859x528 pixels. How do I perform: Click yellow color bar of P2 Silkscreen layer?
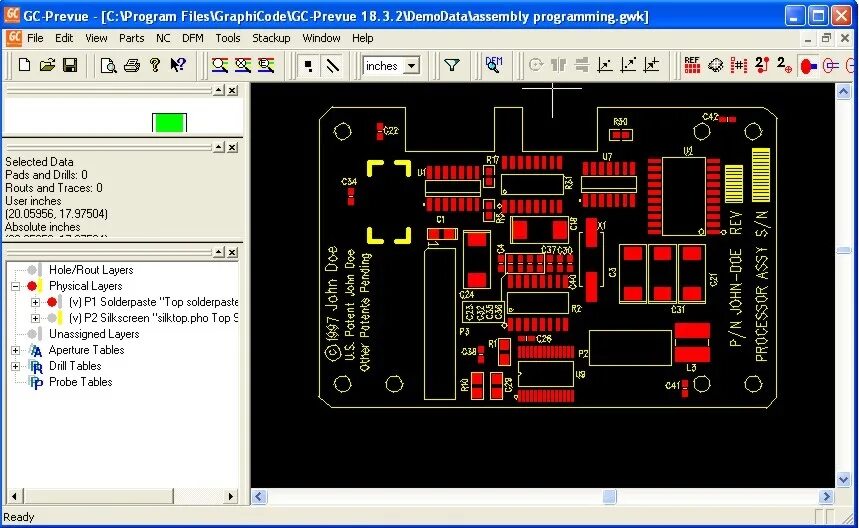coord(60,318)
